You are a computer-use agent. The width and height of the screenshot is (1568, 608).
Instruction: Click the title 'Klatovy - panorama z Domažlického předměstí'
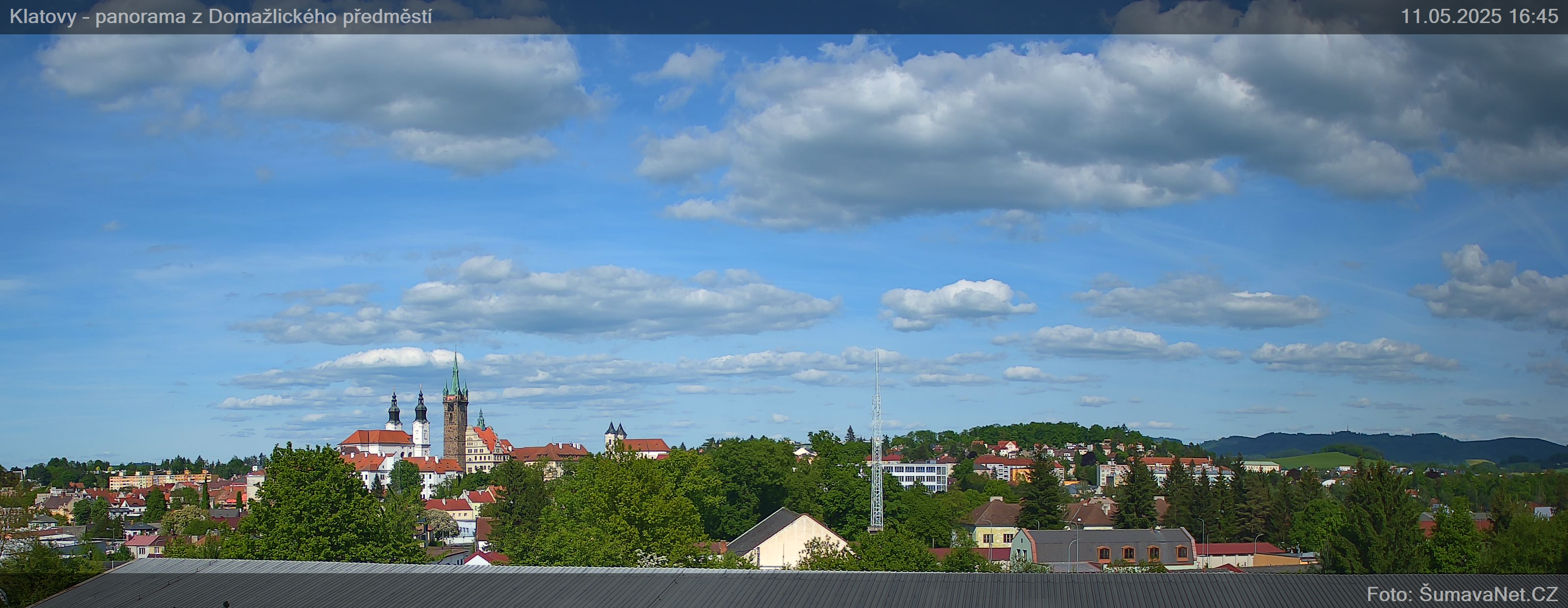point(221,17)
